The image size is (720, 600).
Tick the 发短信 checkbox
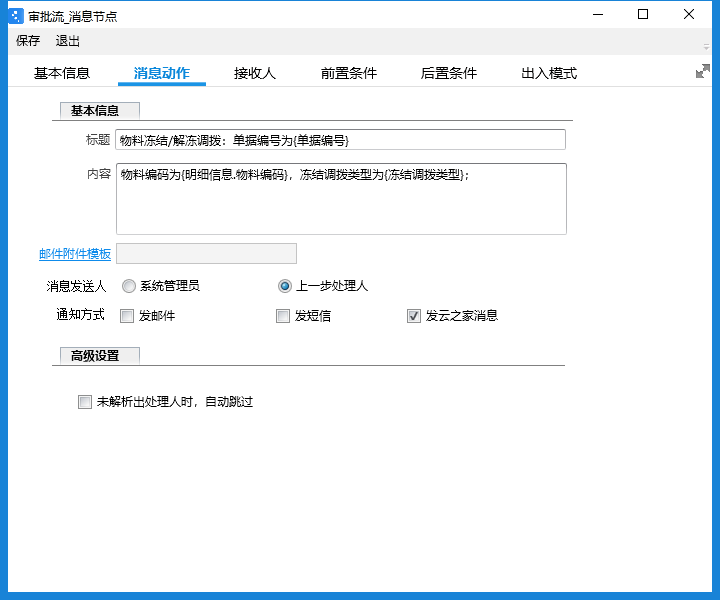(x=283, y=316)
